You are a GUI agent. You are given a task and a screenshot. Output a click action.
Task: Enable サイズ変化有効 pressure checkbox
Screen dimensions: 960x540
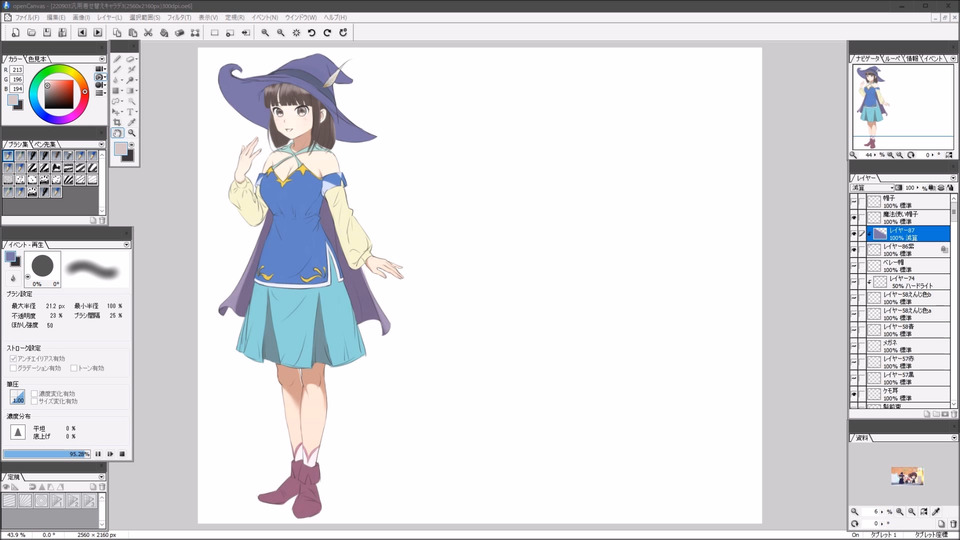pos(34,401)
